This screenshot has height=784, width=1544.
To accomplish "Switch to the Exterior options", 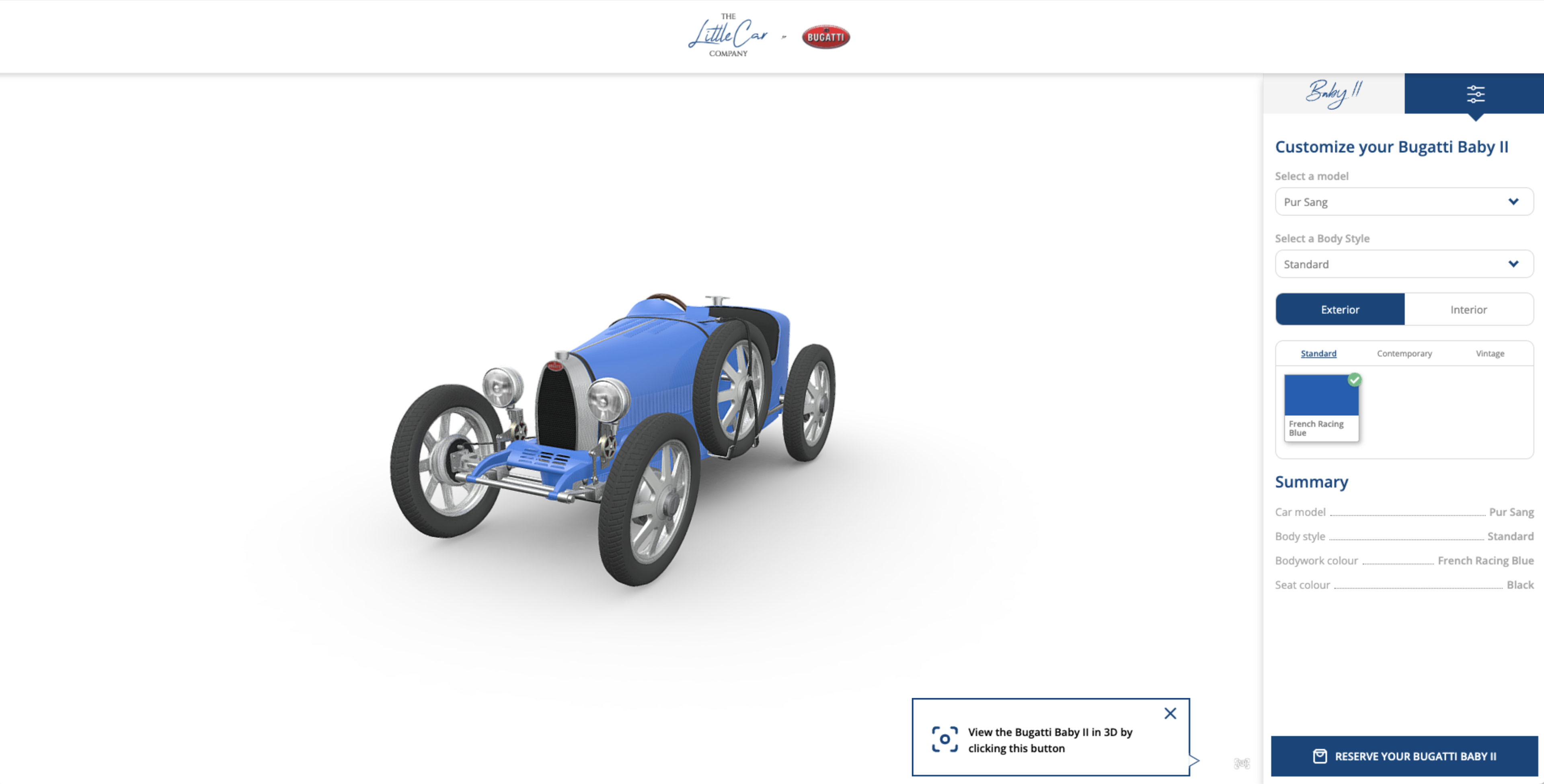I will (x=1340, y=309).
